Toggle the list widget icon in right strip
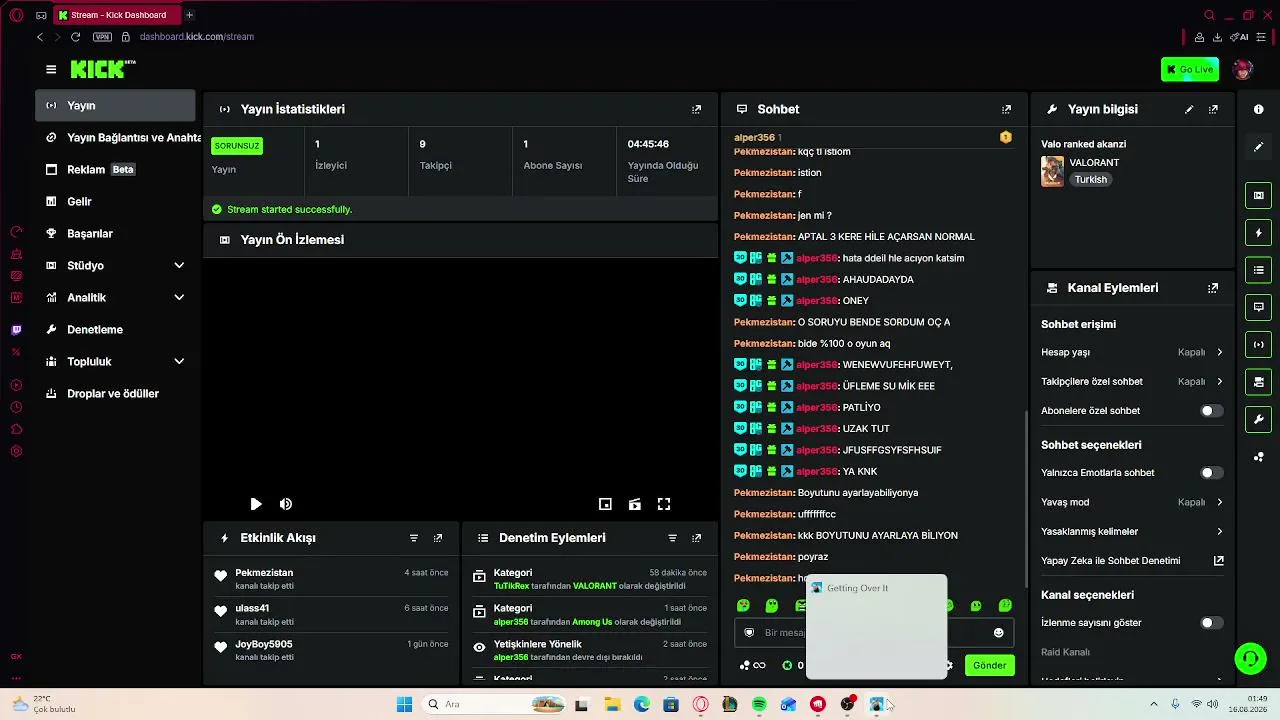The image size is (1280, 720). pyautogui.click(x=1259, y=270)
